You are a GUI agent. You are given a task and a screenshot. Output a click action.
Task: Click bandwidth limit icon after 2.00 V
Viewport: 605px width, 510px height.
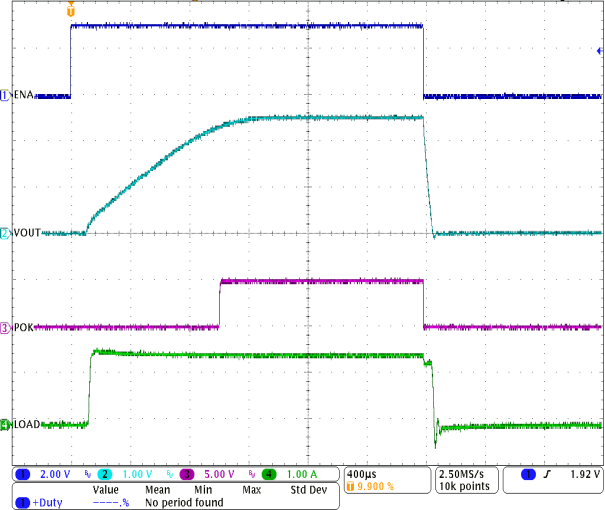point(88,474)
